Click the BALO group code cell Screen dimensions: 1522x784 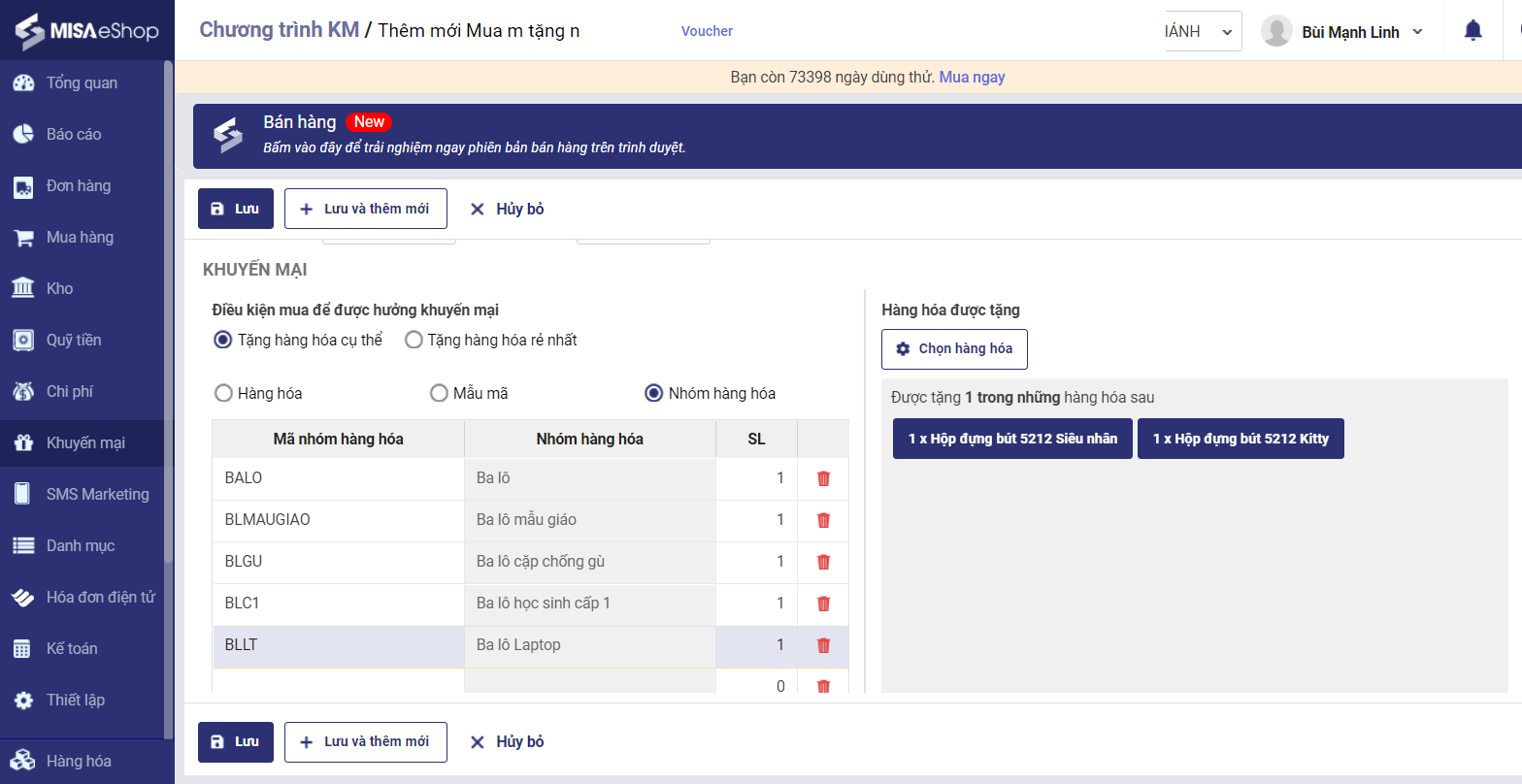click(339, 478)
